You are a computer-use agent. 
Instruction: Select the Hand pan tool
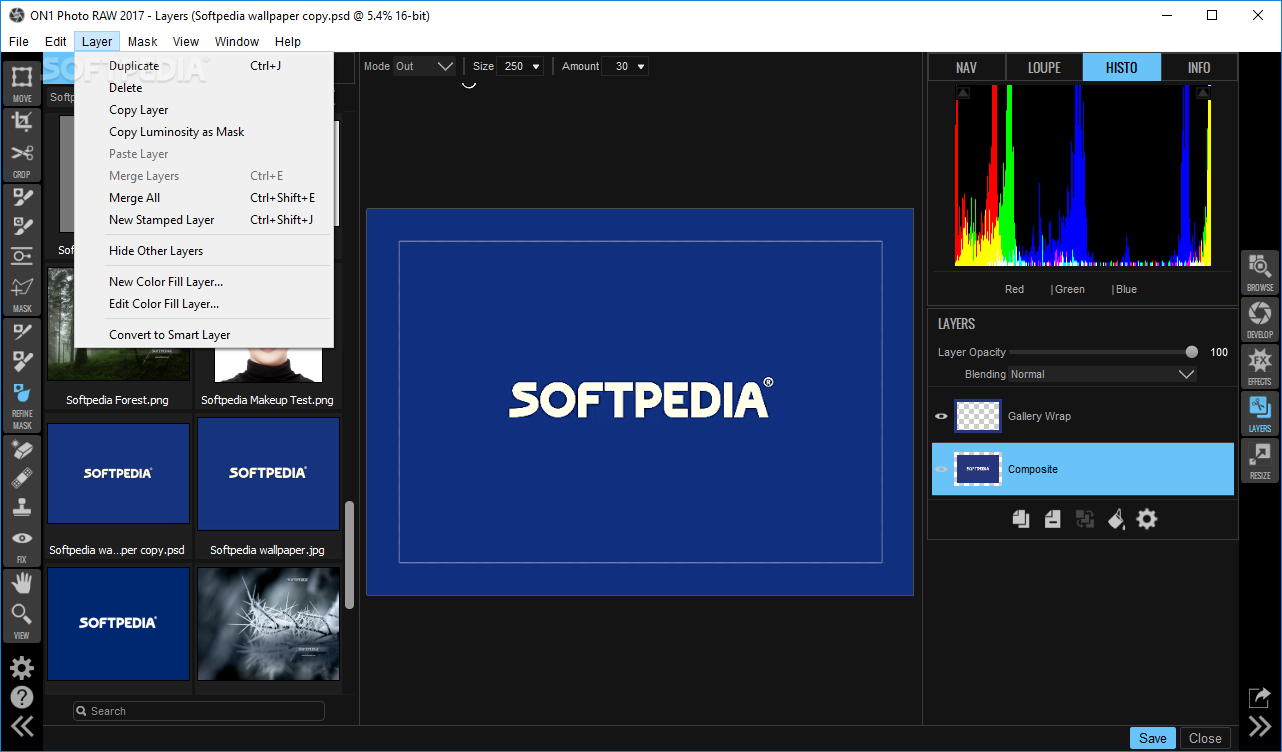click(22, 583)
